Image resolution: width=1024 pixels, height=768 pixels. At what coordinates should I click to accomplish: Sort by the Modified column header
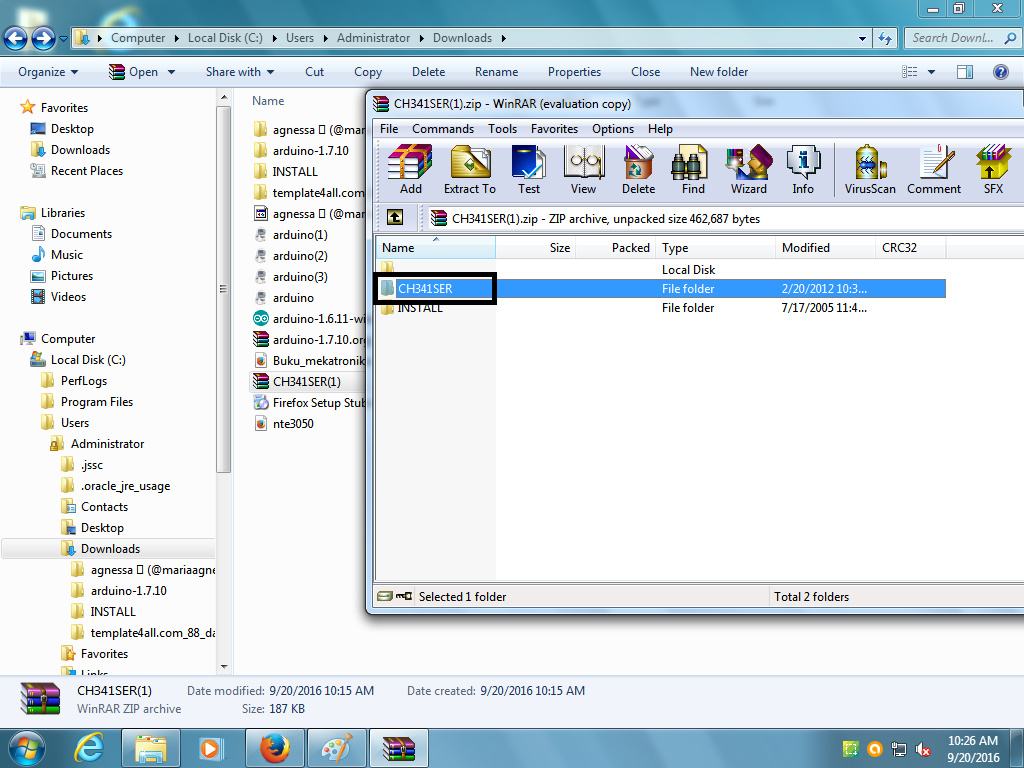point(825,248)
